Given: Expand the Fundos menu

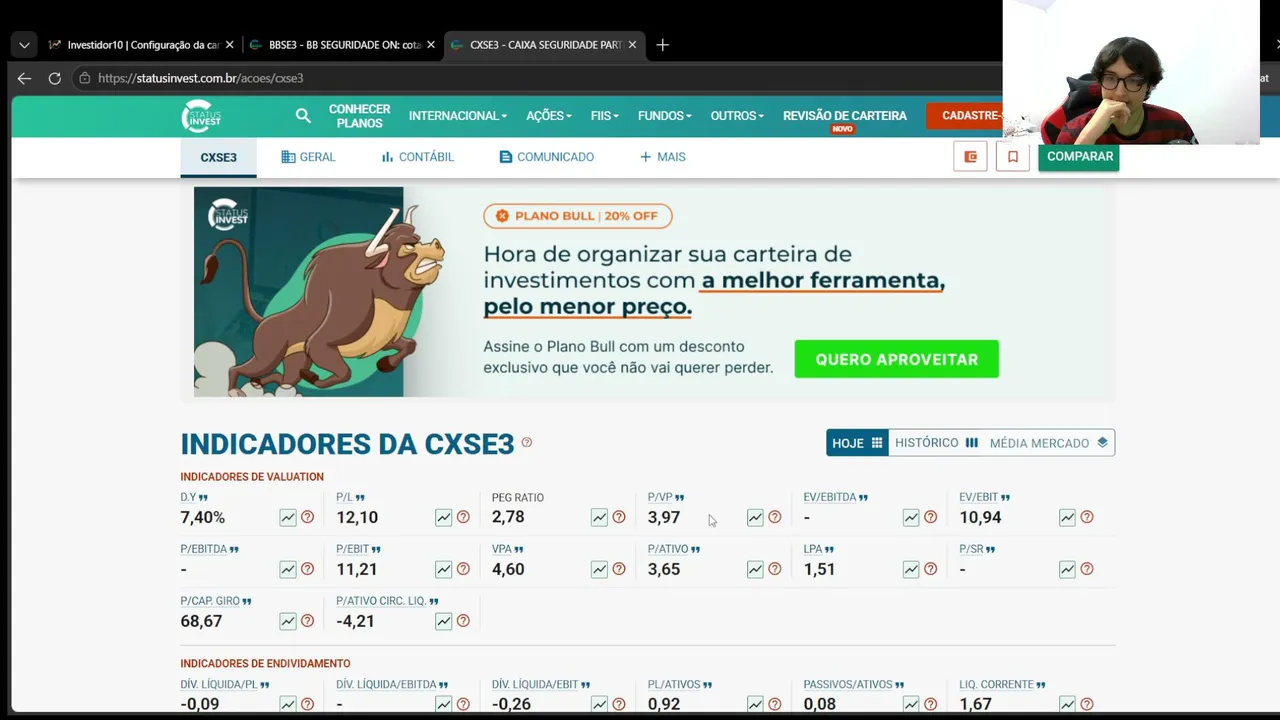Looking at the screenshot, I should (x=665, y=116).
